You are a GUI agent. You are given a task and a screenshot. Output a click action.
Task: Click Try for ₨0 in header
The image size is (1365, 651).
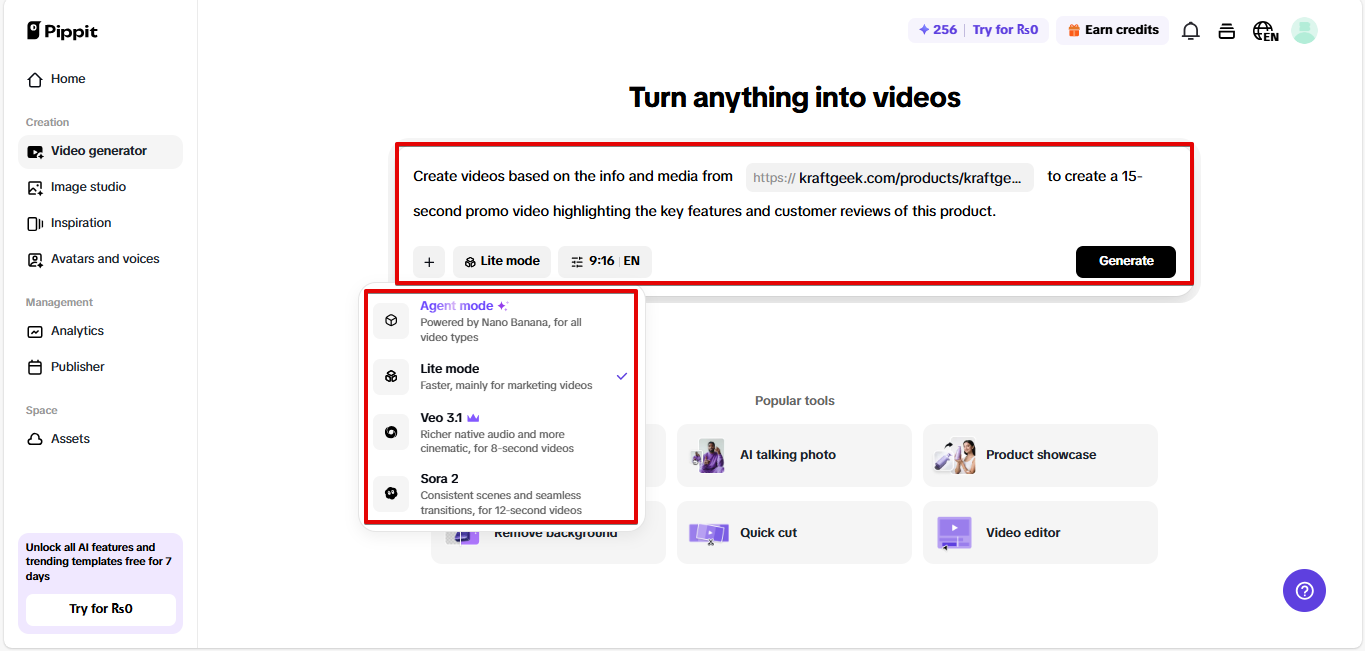[1005, 31]
